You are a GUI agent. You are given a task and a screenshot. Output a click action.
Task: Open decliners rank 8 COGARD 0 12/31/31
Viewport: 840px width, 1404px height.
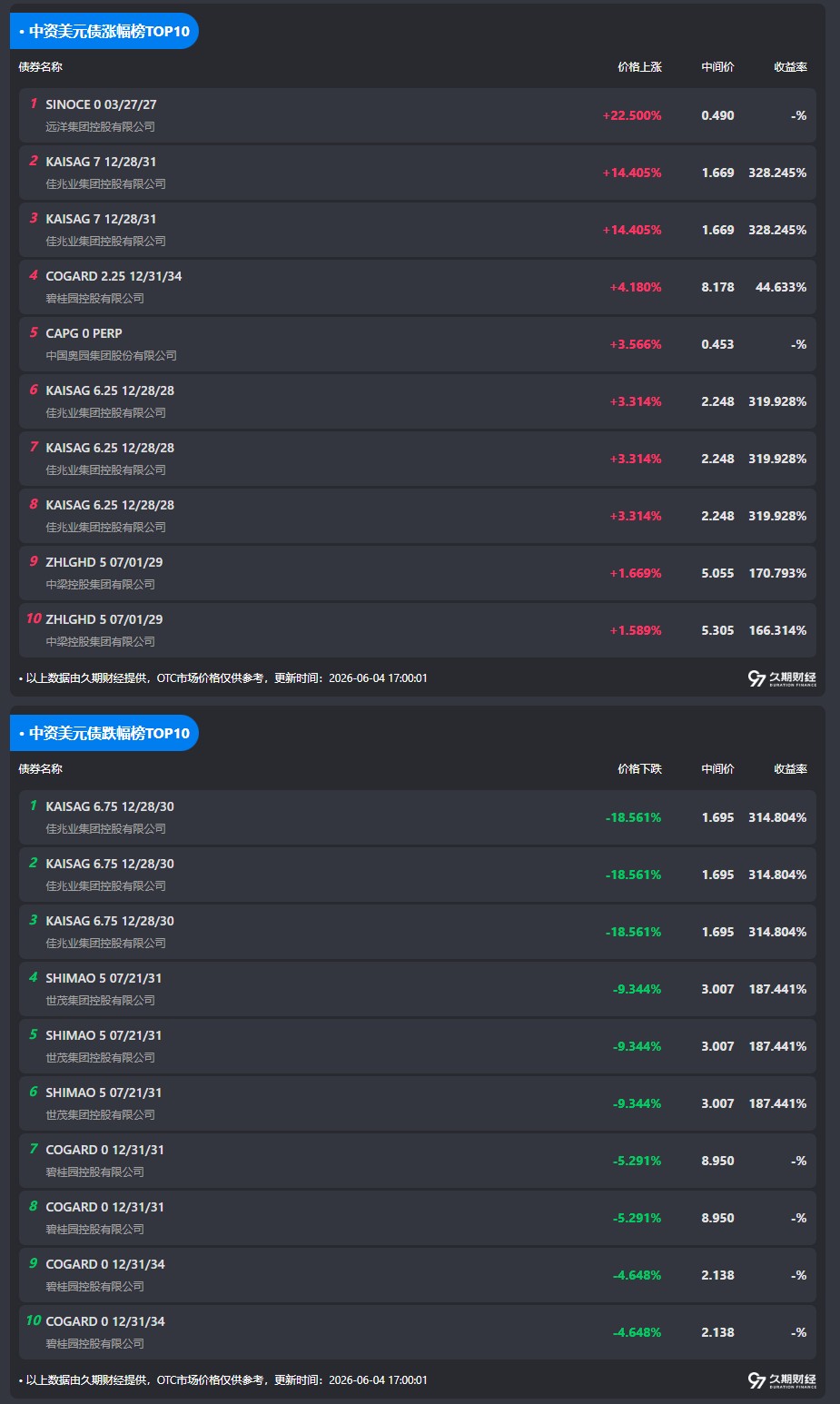(x=418, y=1218)
